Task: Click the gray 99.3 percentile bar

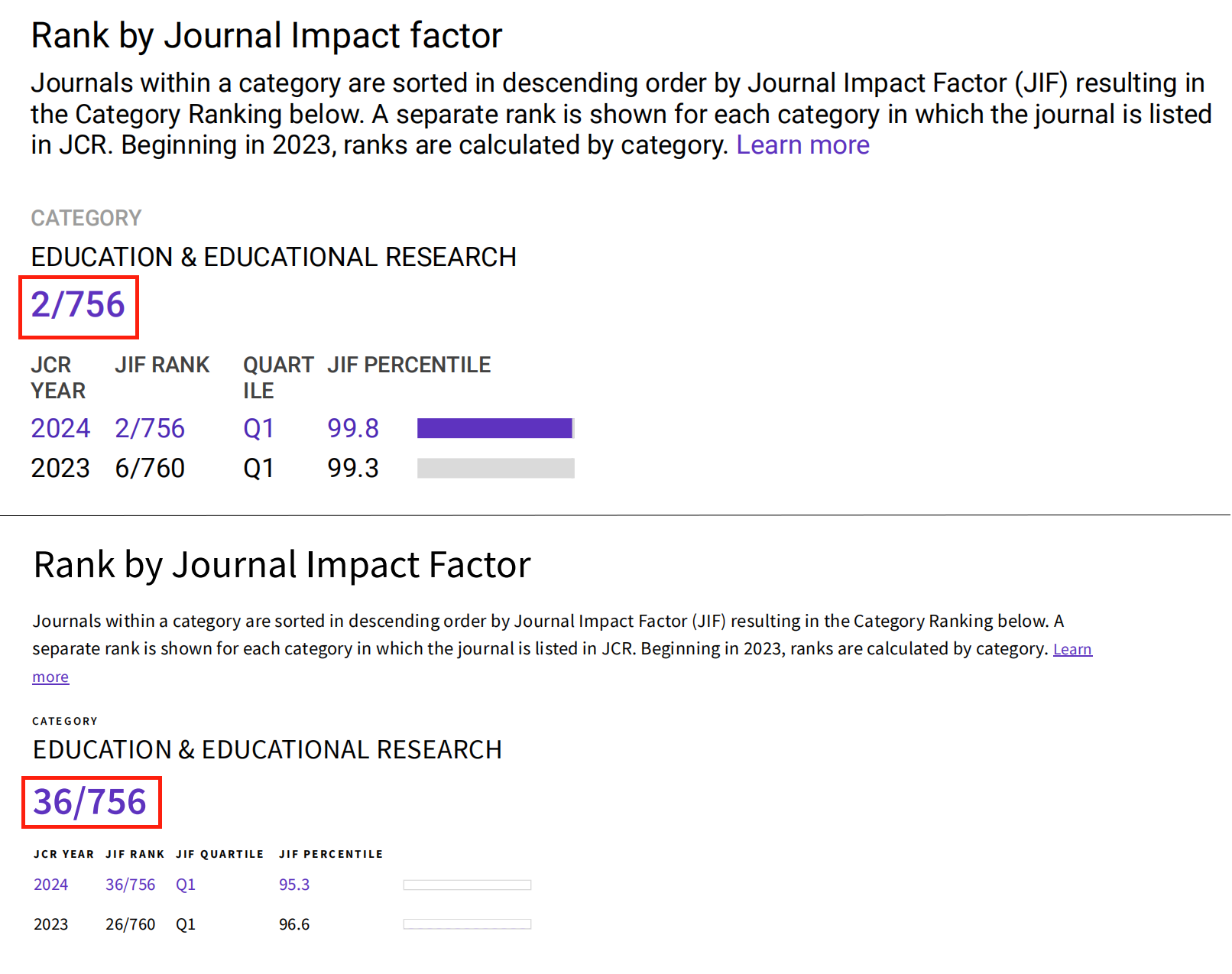Action: (x=495, y=468)
